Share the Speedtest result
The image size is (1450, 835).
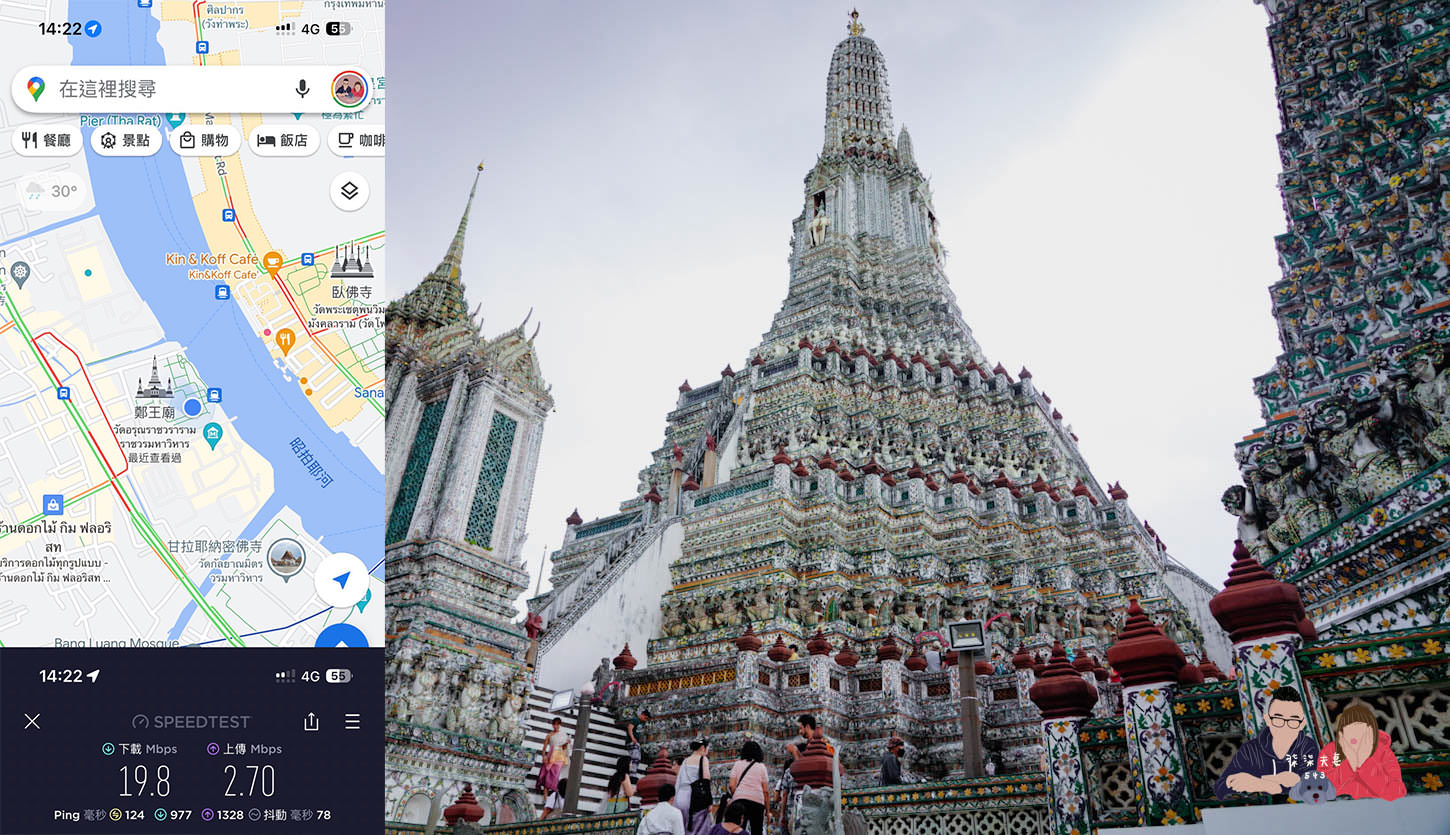pyautogui.click(x=311, y=722)
